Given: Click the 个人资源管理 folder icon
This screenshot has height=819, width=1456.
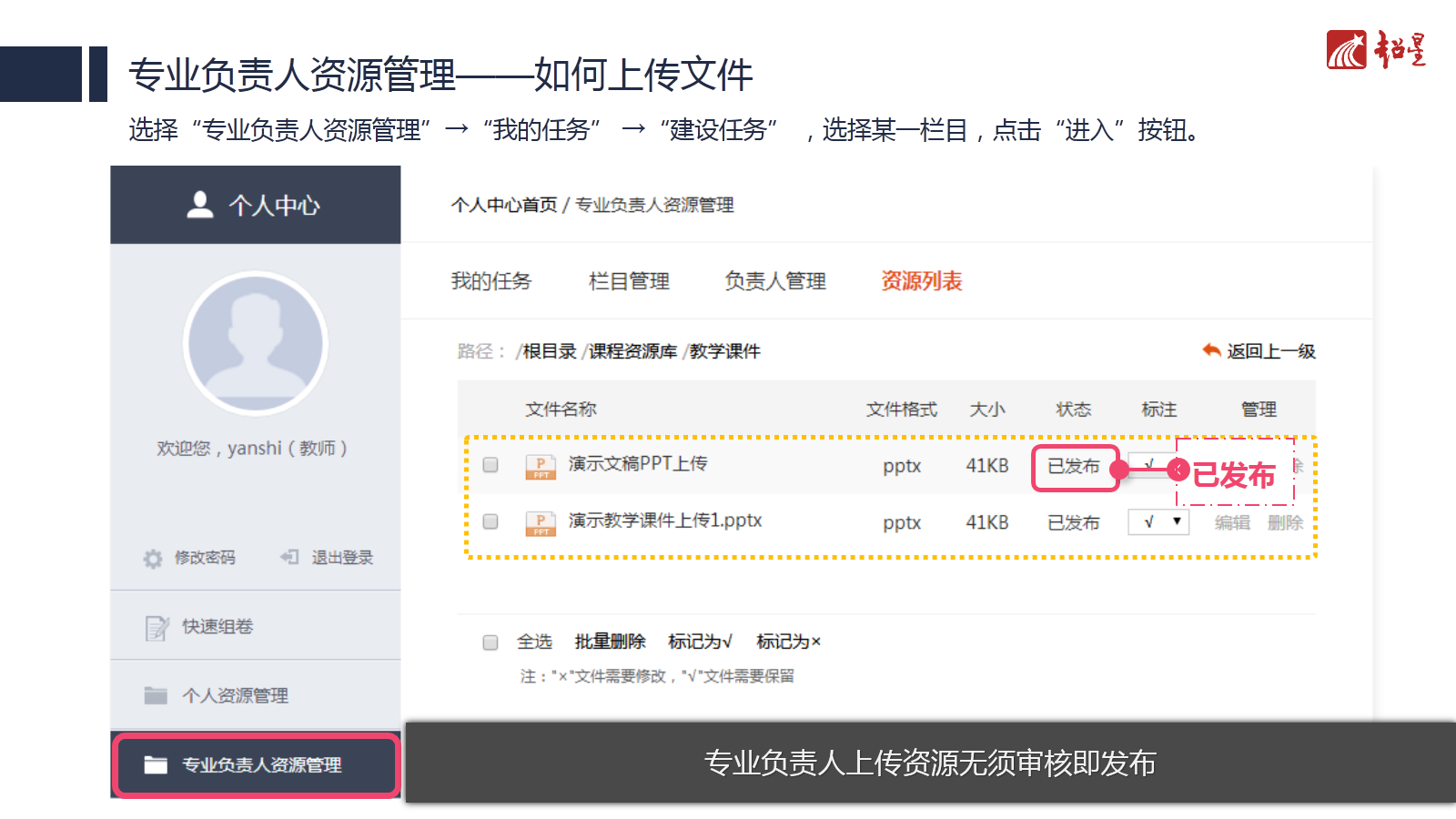Looking at the screenshot, I should click(x=156, y=696).
